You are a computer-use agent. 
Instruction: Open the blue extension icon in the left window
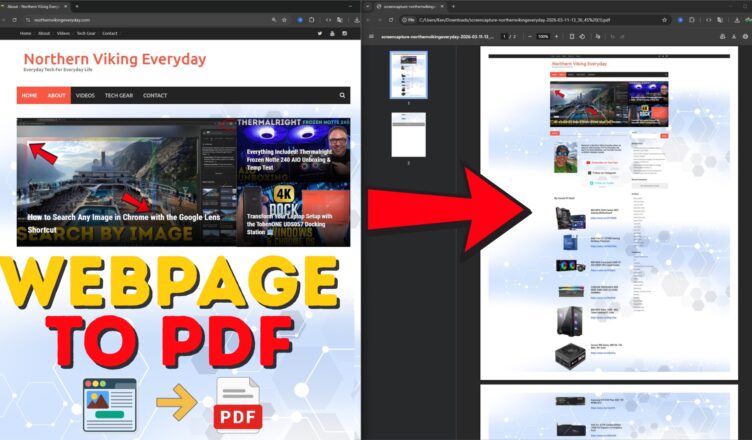pyautogui.click(x=300, y=20)
